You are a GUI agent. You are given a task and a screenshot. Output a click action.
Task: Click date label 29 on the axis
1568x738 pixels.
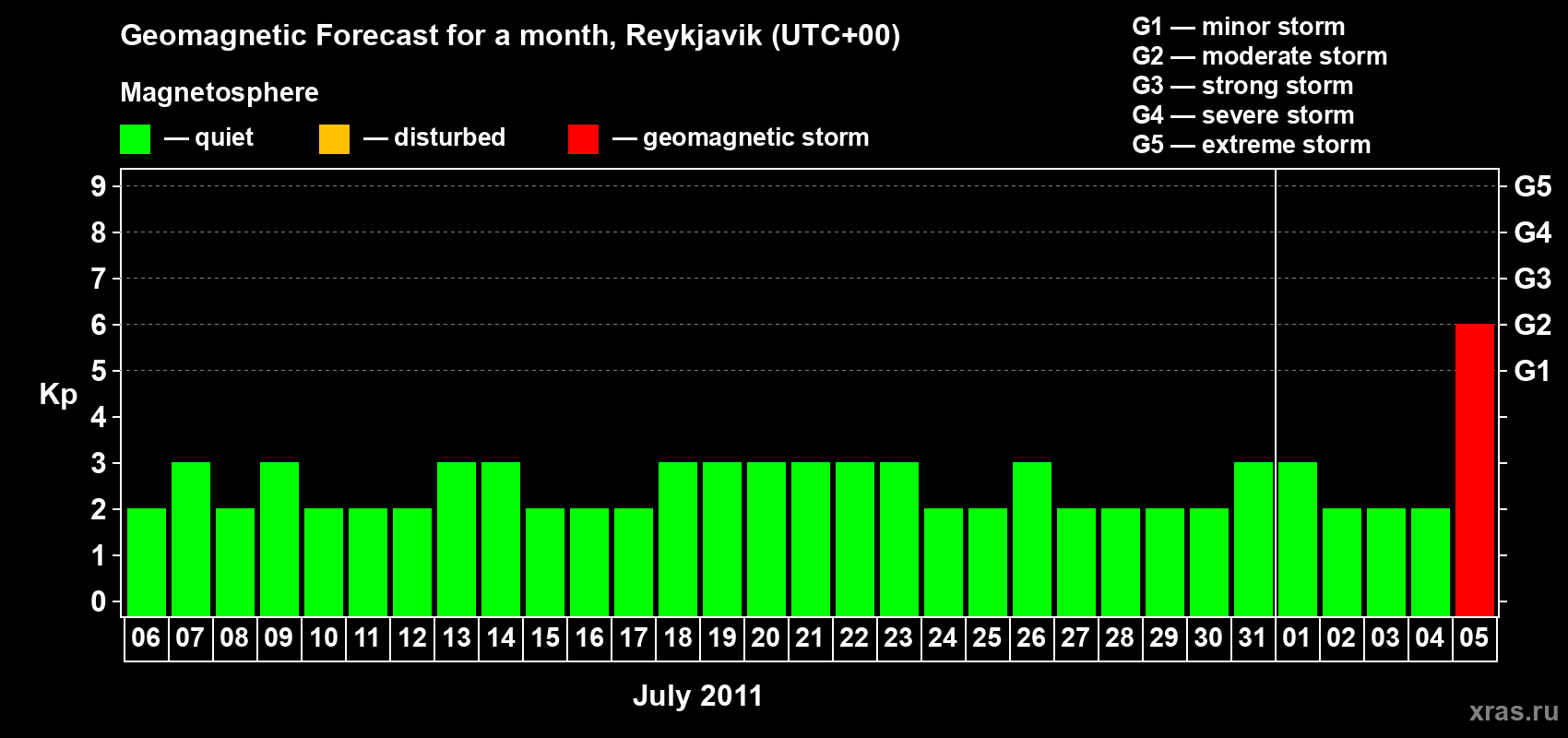(1164, 637)
